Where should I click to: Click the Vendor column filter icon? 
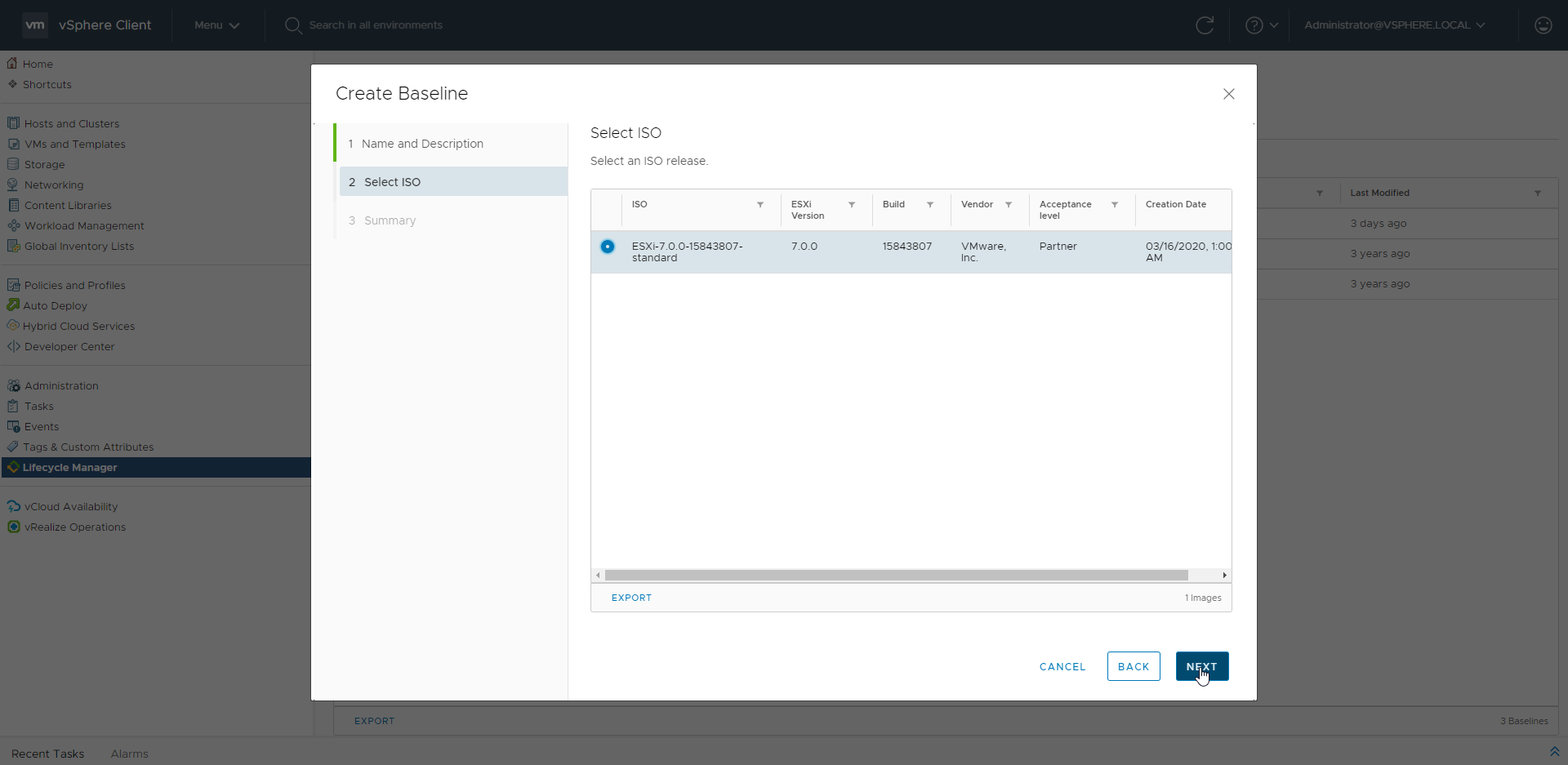click(1008, 205)
